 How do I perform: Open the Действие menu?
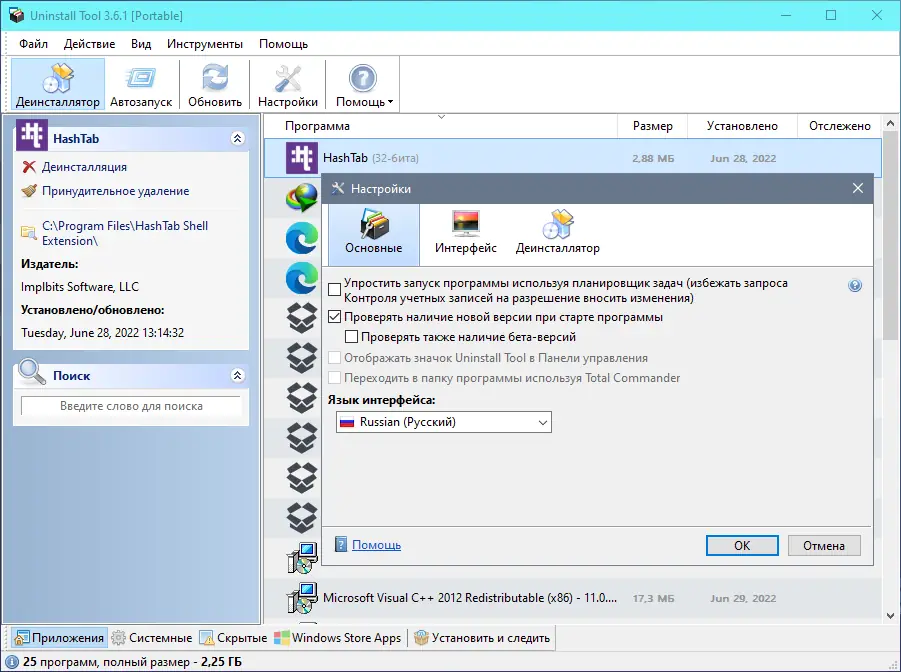click(89, 44)
